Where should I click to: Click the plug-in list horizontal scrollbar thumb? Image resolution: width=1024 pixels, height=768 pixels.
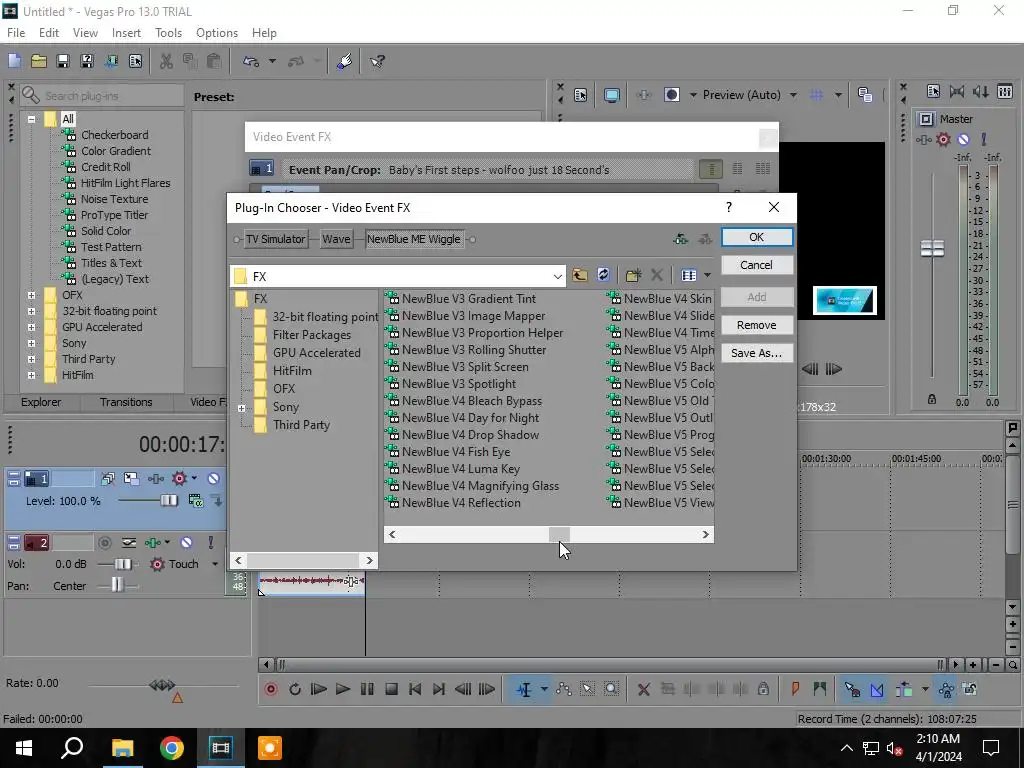pos(559,534)
